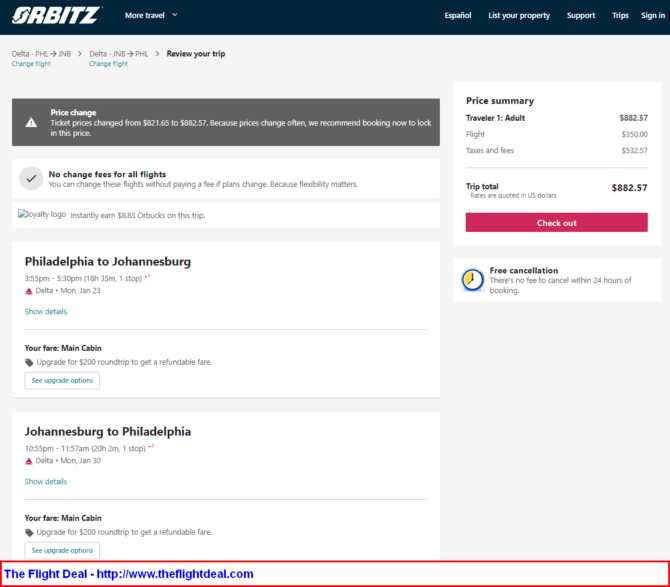
Task: Show details for Philadelphia to Johannesburg flight
Action: tap(46, 311)
